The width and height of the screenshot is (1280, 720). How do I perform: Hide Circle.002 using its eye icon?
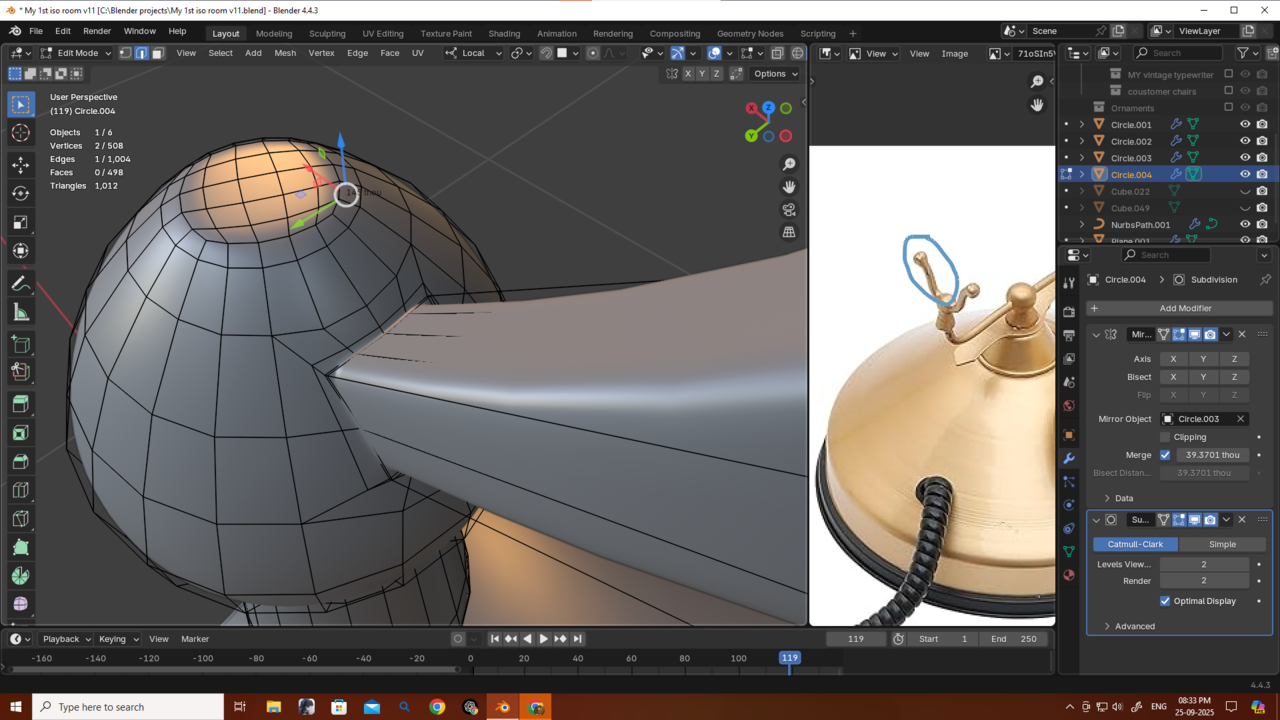coord(1245,141)
